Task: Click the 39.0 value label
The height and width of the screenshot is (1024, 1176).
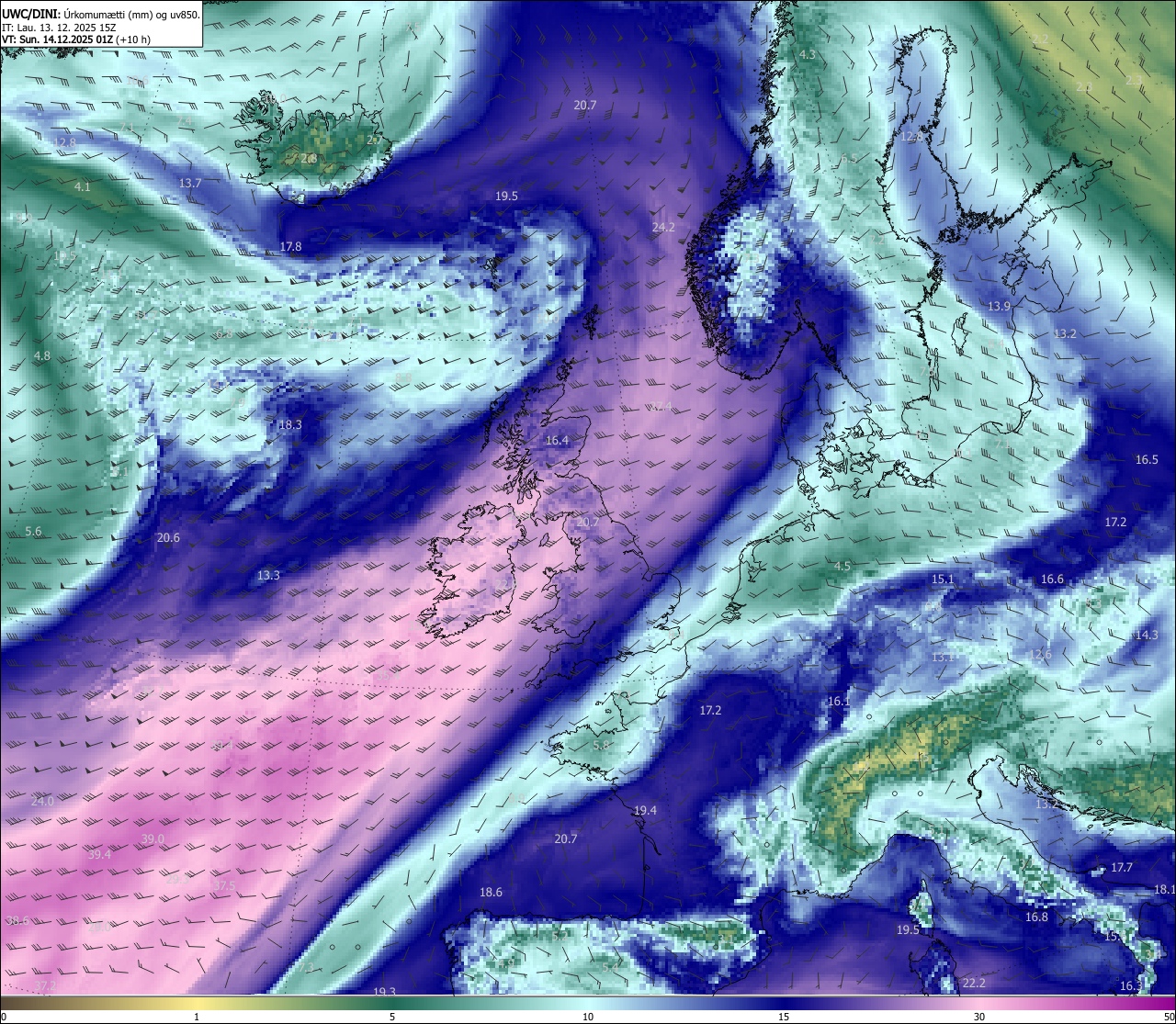Action: pyautogui.click(x=153, y=838)
